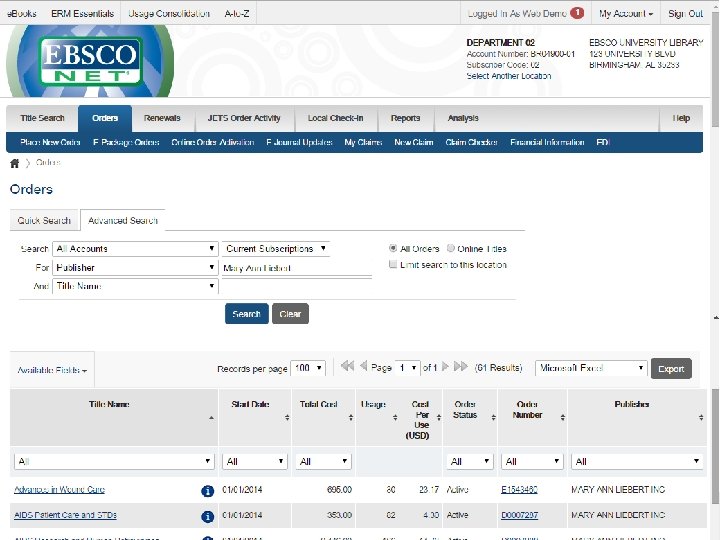Open the Analysis tab
The height and width of the screenshot is (540, 720).
(463, 118)
